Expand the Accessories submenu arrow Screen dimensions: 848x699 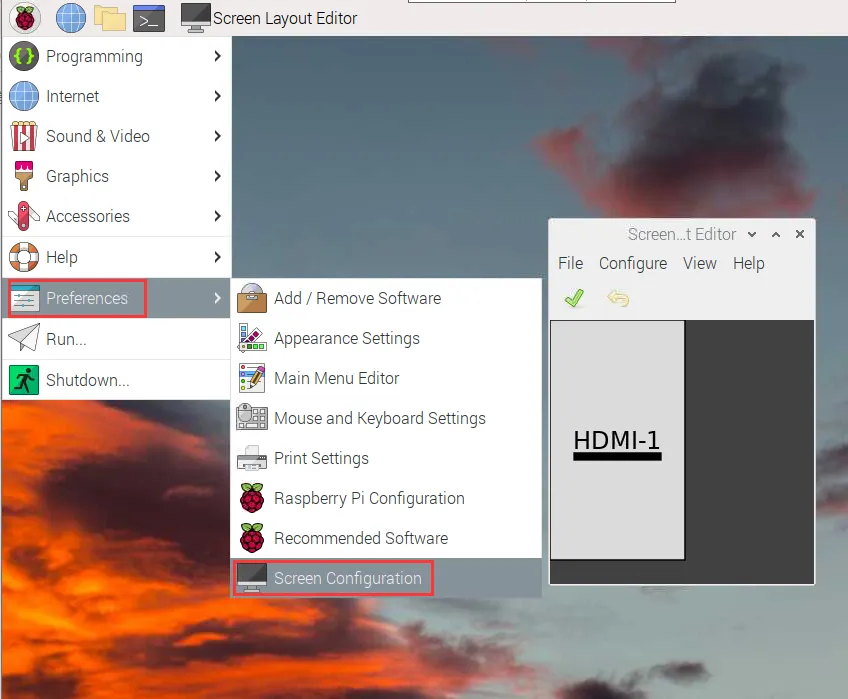(217, 216)
